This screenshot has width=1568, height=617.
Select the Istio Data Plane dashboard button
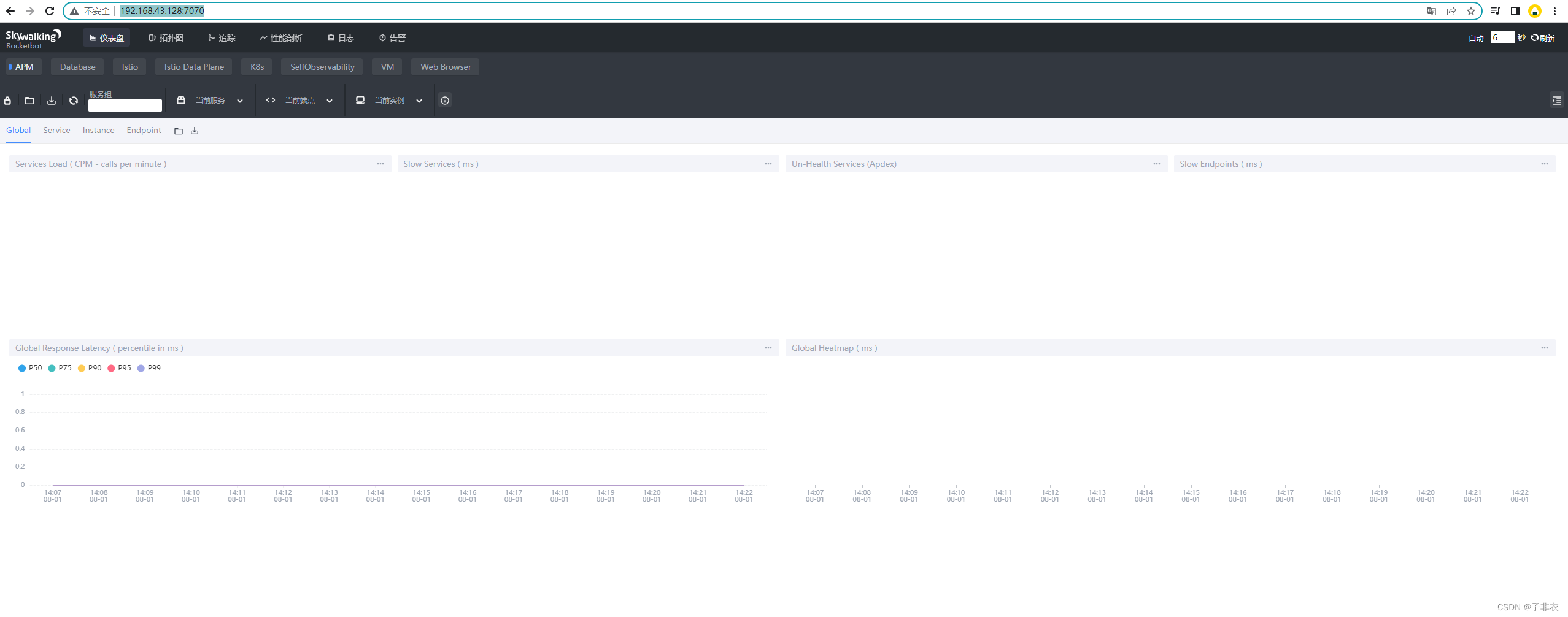point(194,67)
